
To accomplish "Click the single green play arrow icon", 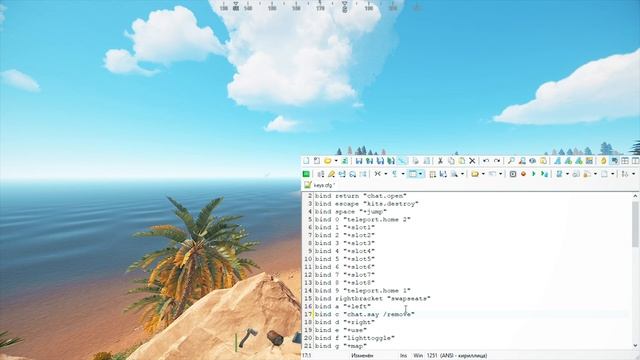I will click(x=533, y=174).
